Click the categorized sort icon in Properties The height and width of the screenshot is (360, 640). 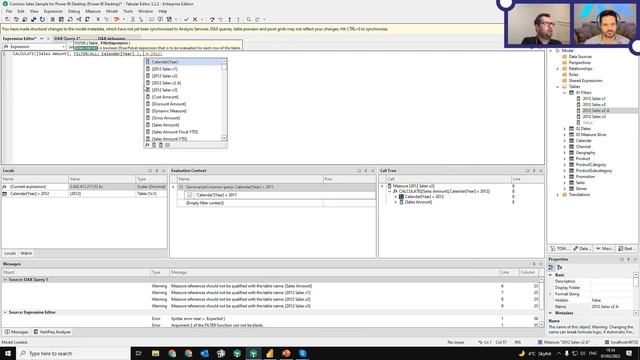click(x=551, y=267)
